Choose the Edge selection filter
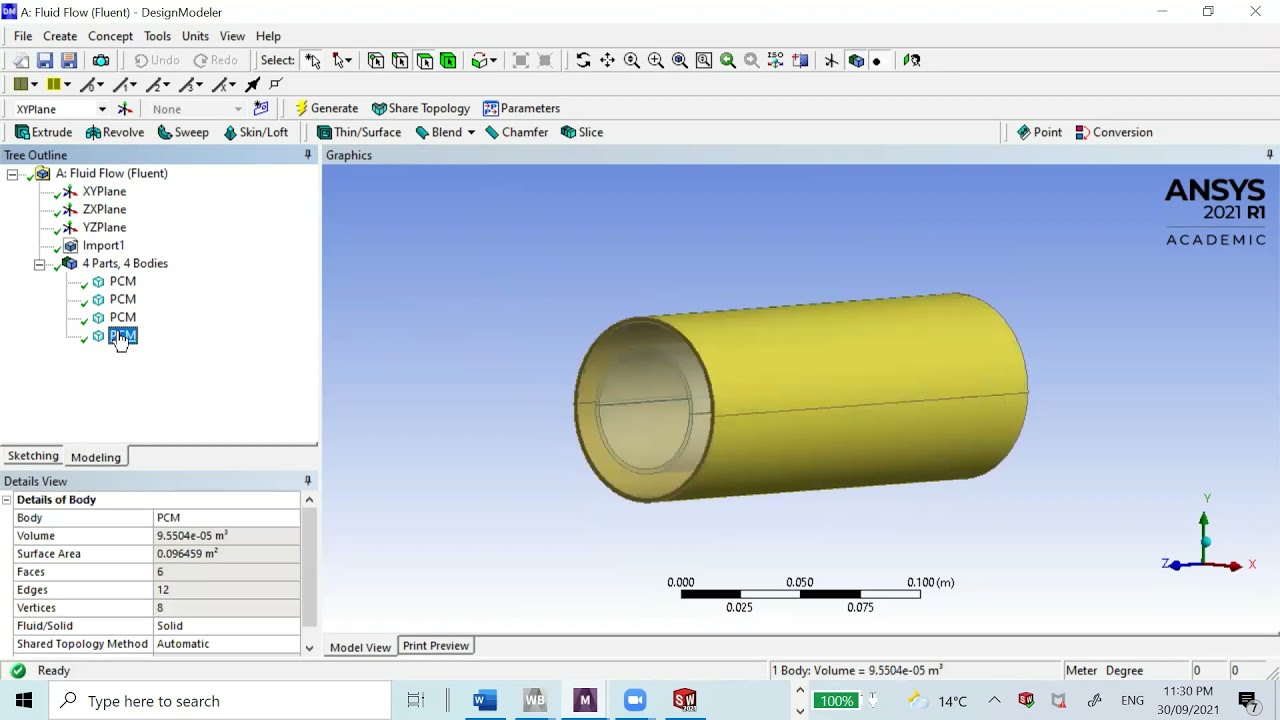The height and width of the screenshot is (720, 1280). 400,60
